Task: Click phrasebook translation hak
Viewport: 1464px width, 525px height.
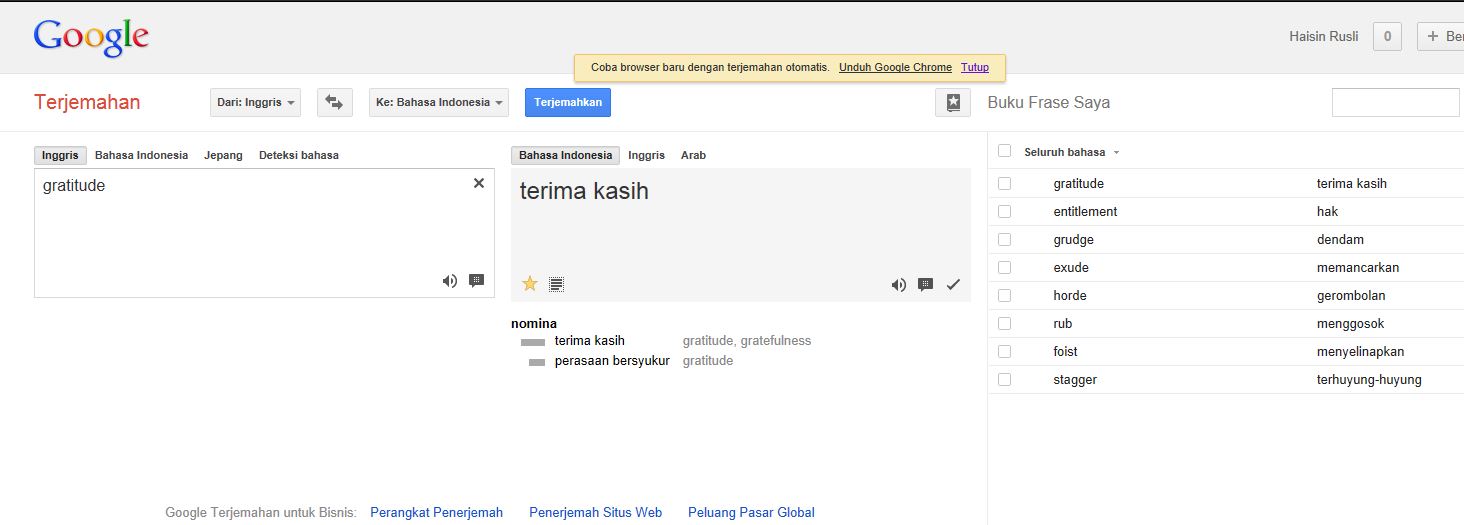Action: (1327, 211)
